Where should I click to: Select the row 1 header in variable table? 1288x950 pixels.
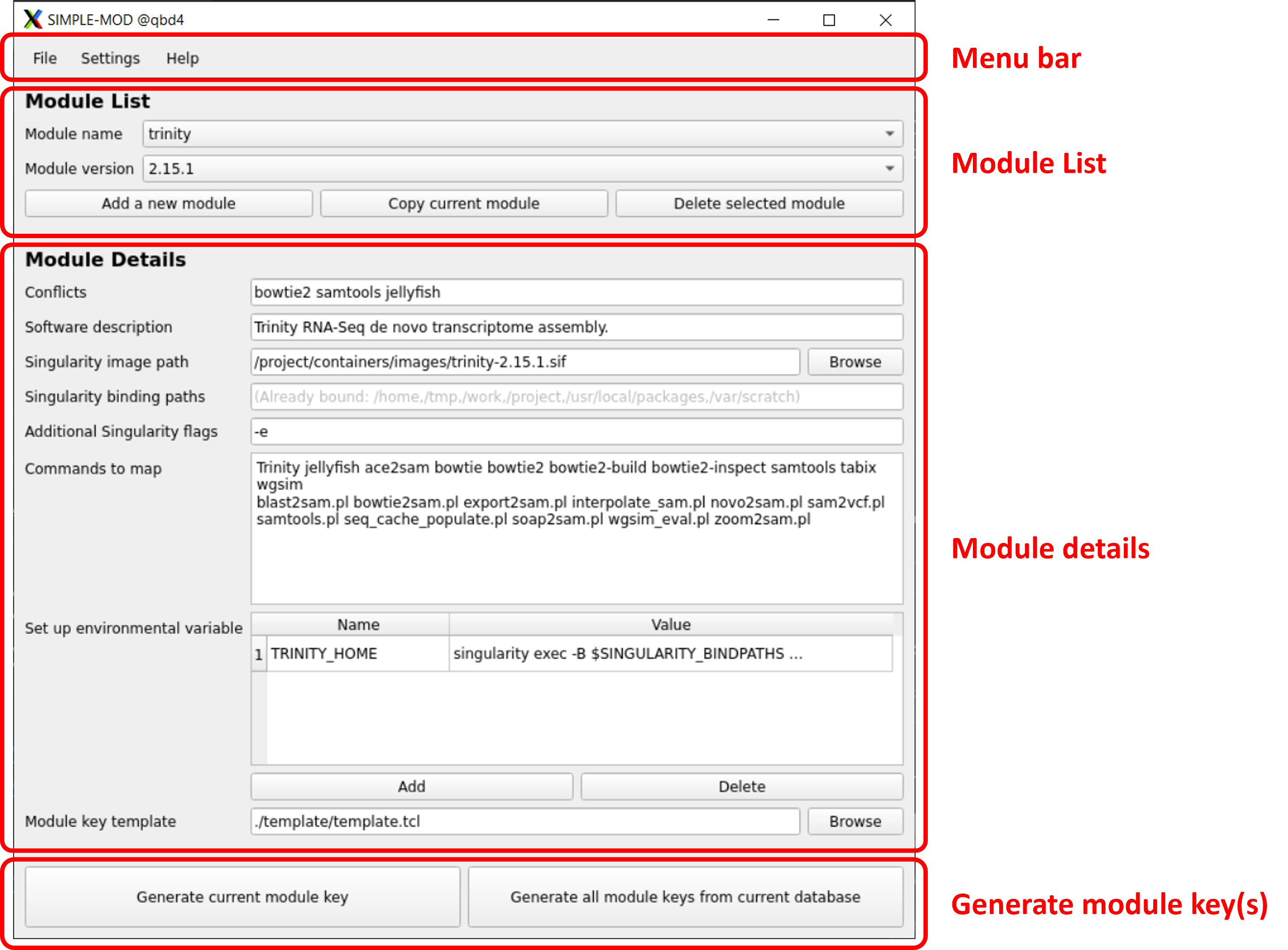point(259,654)
